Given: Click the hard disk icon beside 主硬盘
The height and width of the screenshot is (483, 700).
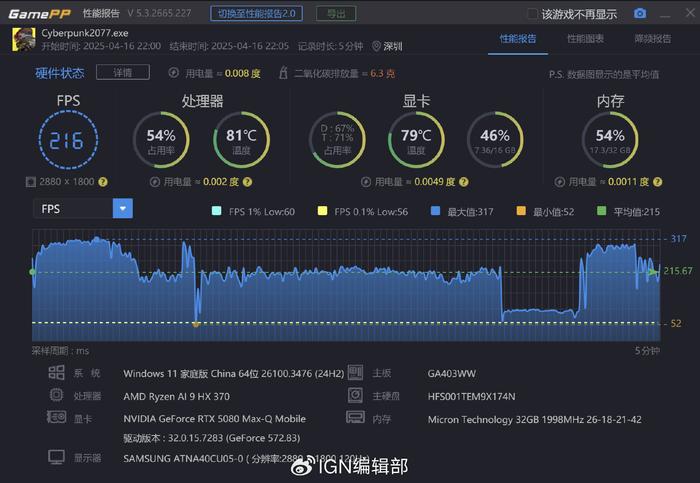Looking at the screenshot, I should 355,395.
